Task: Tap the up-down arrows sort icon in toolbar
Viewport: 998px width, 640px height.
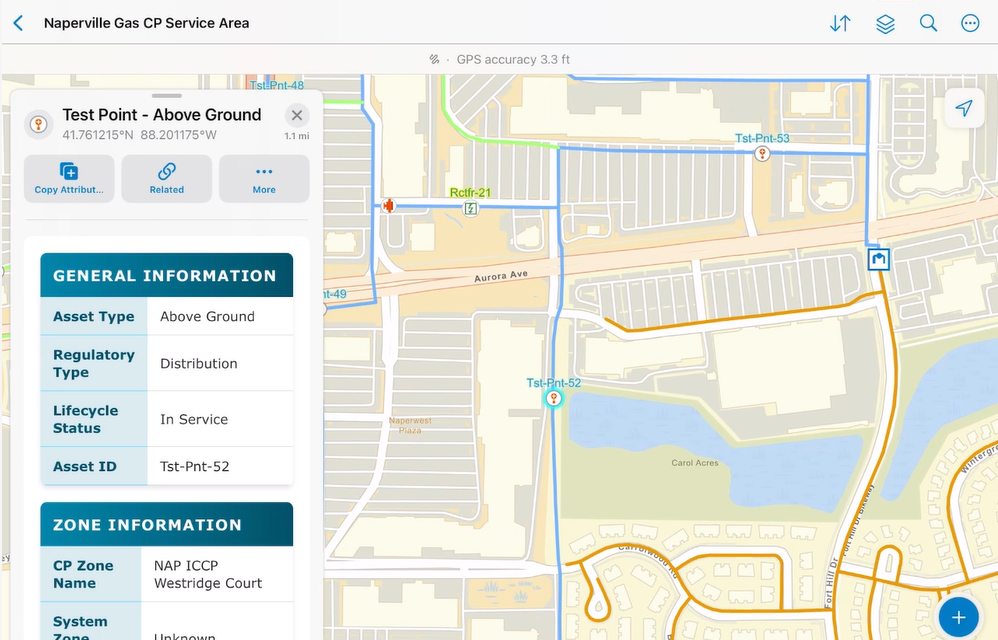Action: [x=840, y=23]
